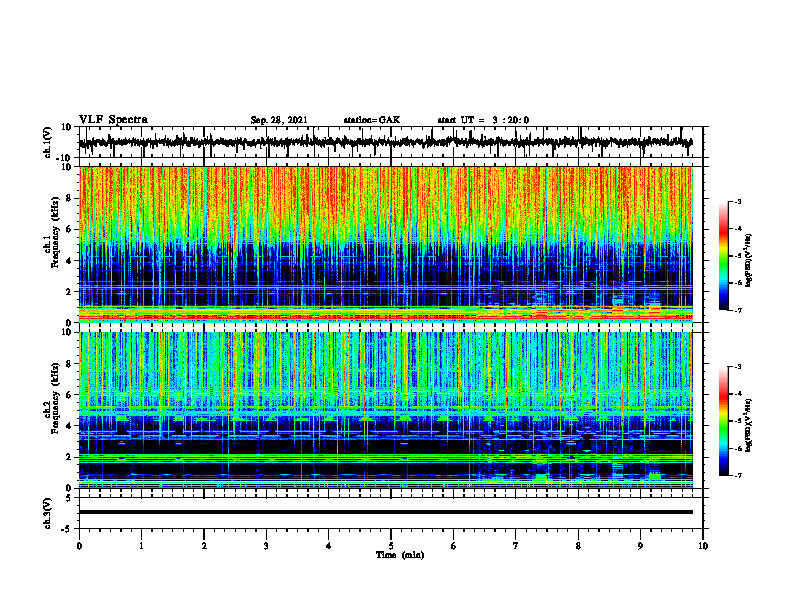Click the '-3' value on ch.2 colorbar

tap(738, 367)
